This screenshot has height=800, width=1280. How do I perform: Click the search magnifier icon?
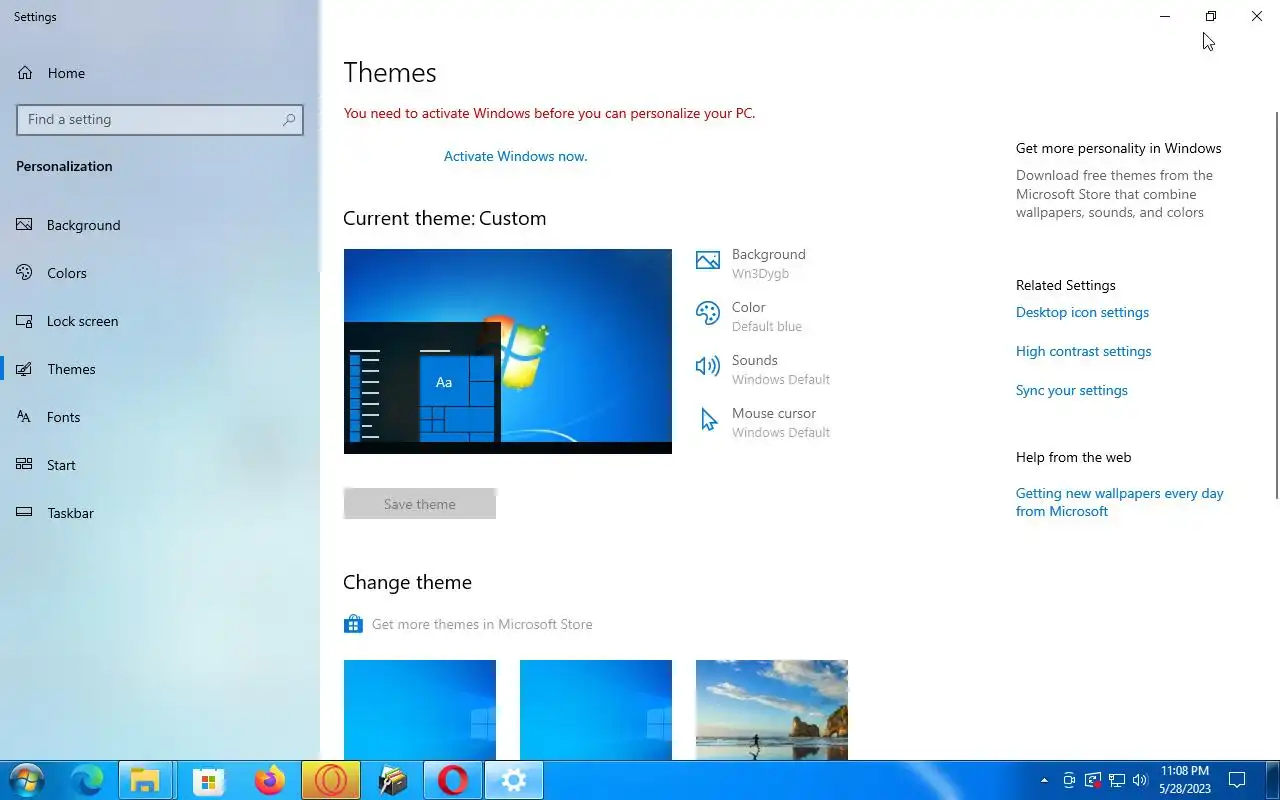289,119
